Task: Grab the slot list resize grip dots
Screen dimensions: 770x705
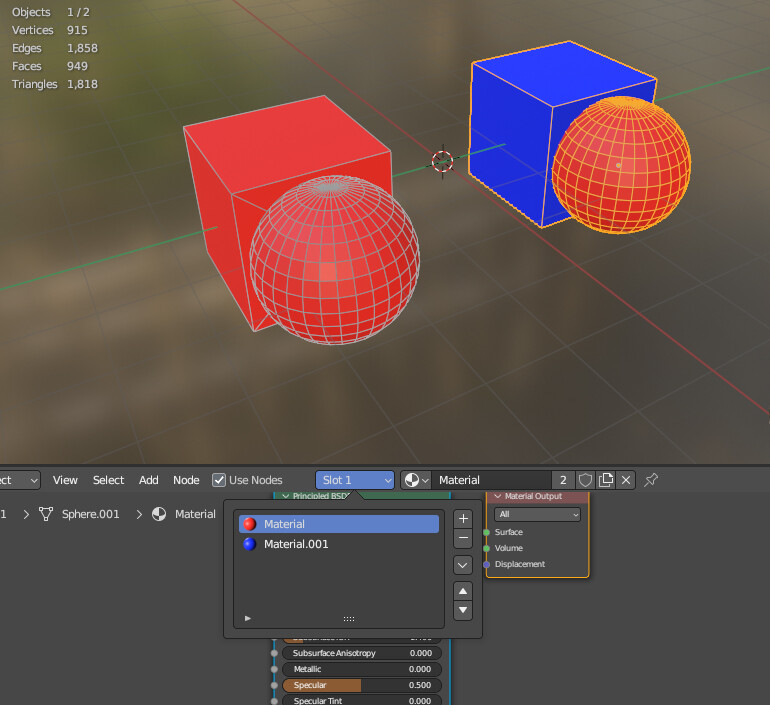Action: point(349,619)
